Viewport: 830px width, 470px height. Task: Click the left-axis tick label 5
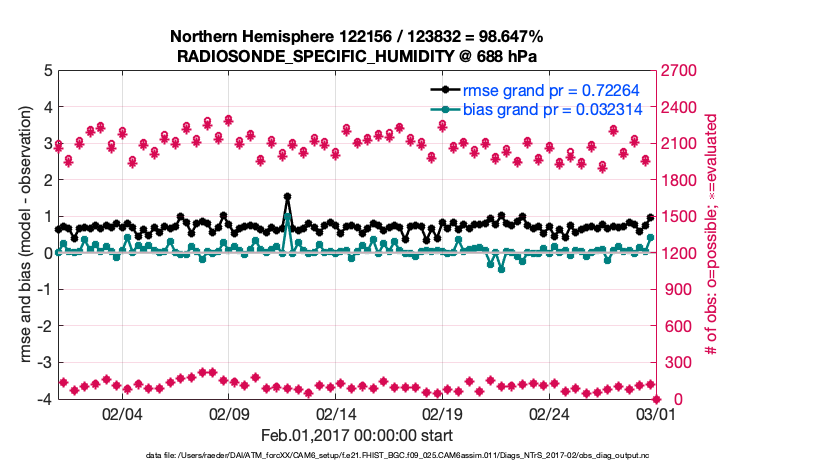pyautogui.click(x=47, y=71)
